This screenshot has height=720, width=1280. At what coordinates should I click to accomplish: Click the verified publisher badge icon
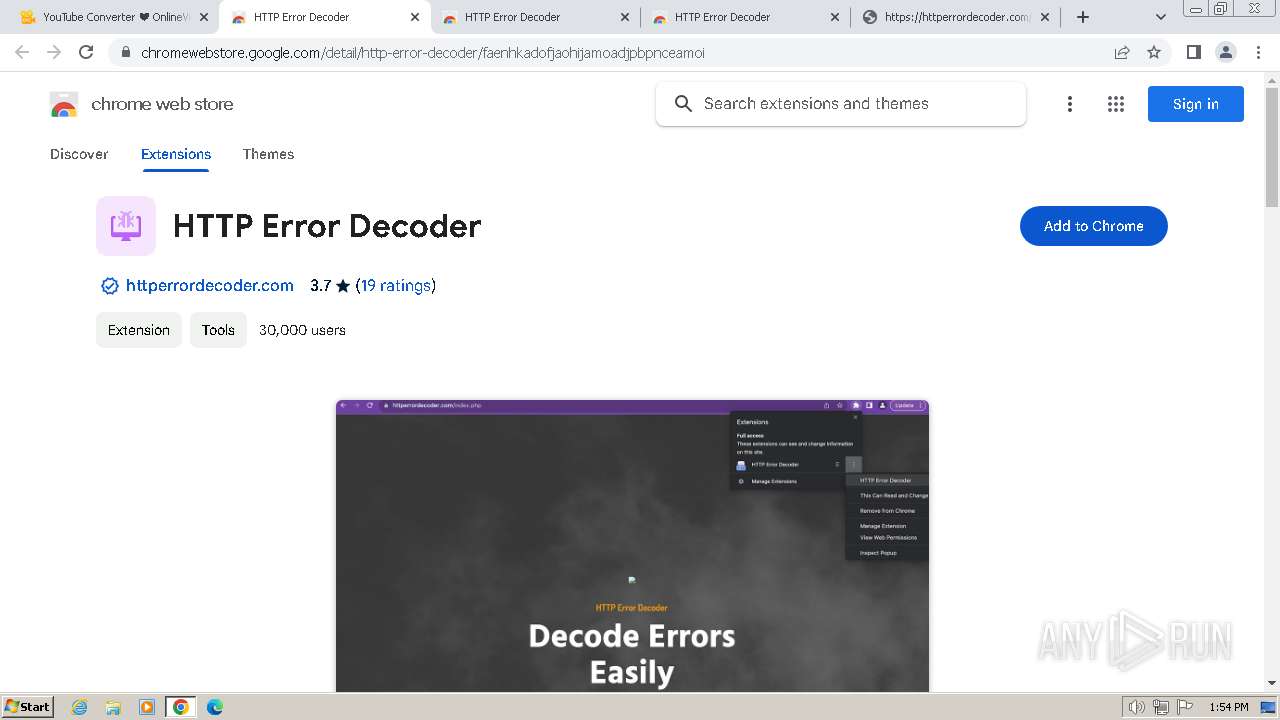click(110, 286)
